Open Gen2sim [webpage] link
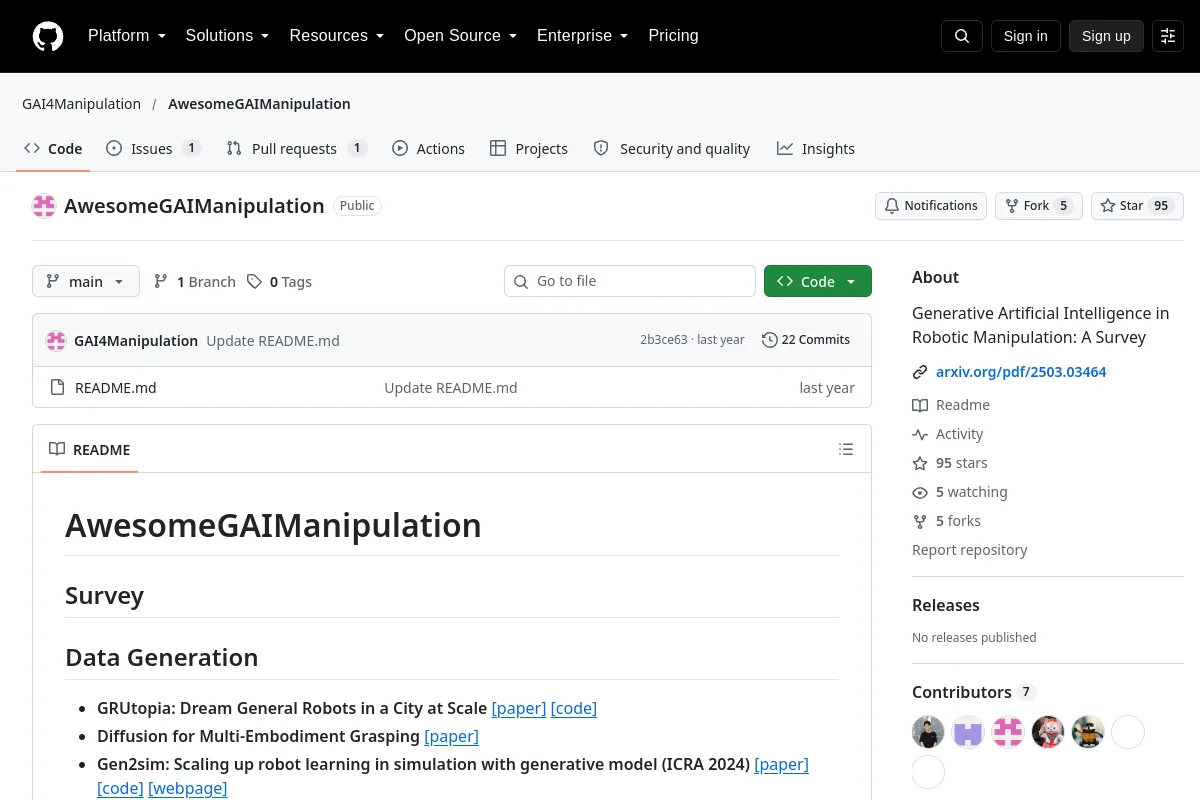This screenshot has height=800, width=1200. tap(188, 788)
